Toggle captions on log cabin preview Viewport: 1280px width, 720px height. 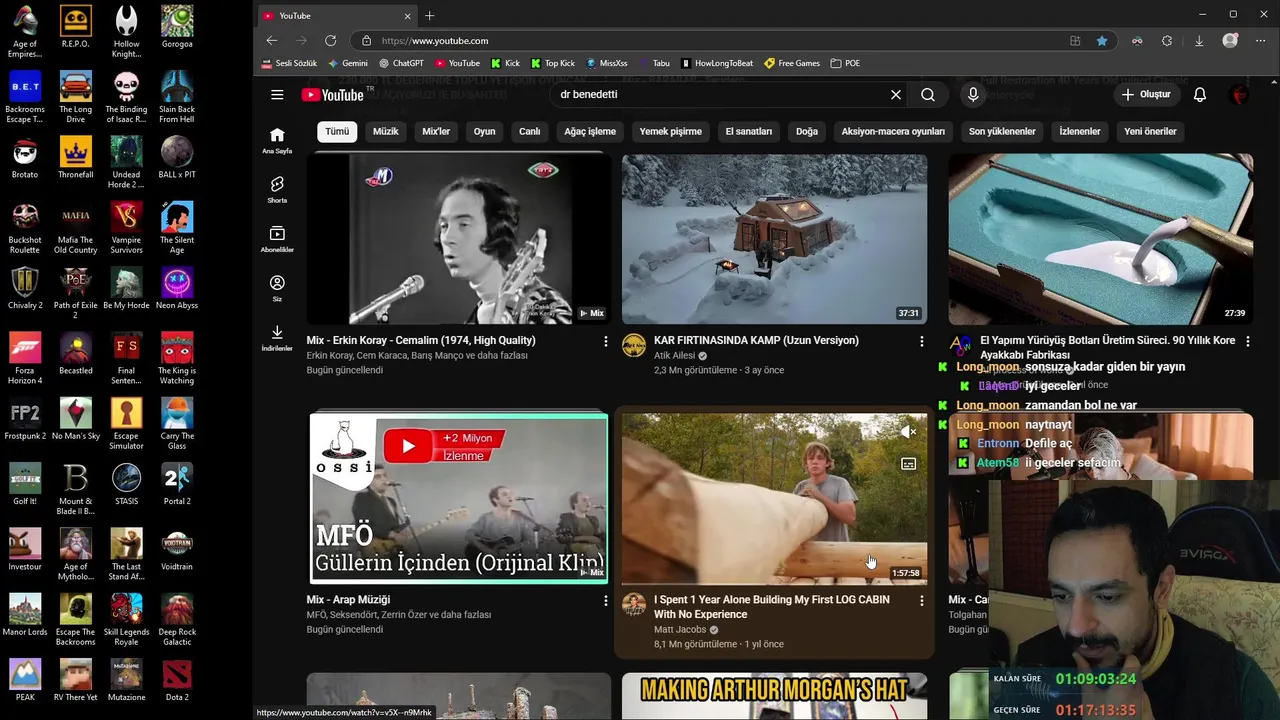908,464
